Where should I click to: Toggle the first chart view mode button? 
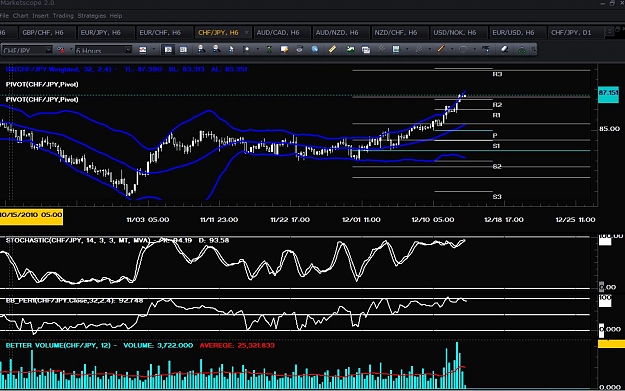tap(168, 50)
